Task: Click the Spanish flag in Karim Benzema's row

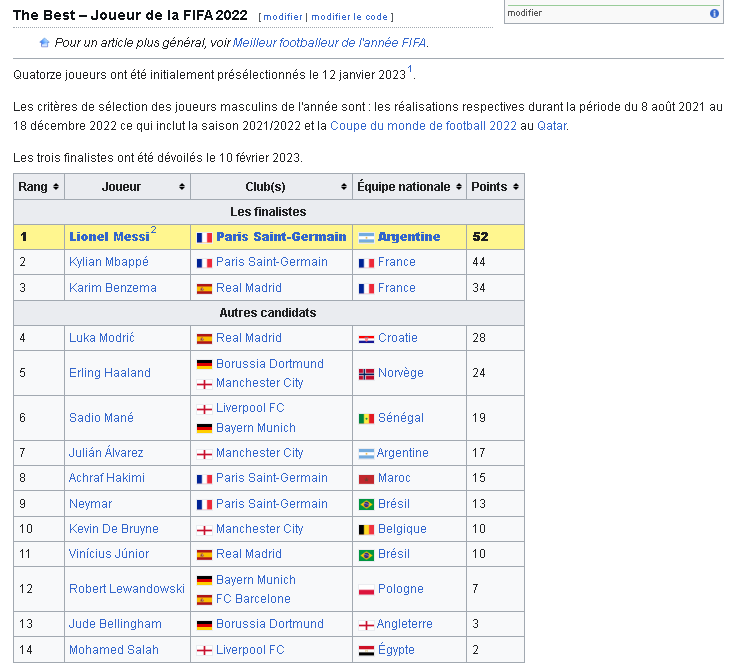Action: pos(204,289)
